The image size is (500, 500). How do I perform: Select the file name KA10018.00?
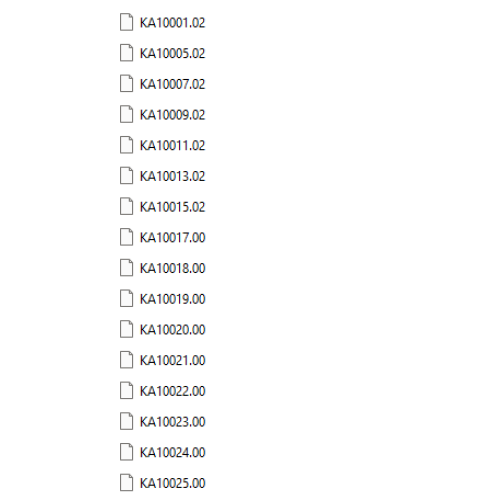coord(172,268)
